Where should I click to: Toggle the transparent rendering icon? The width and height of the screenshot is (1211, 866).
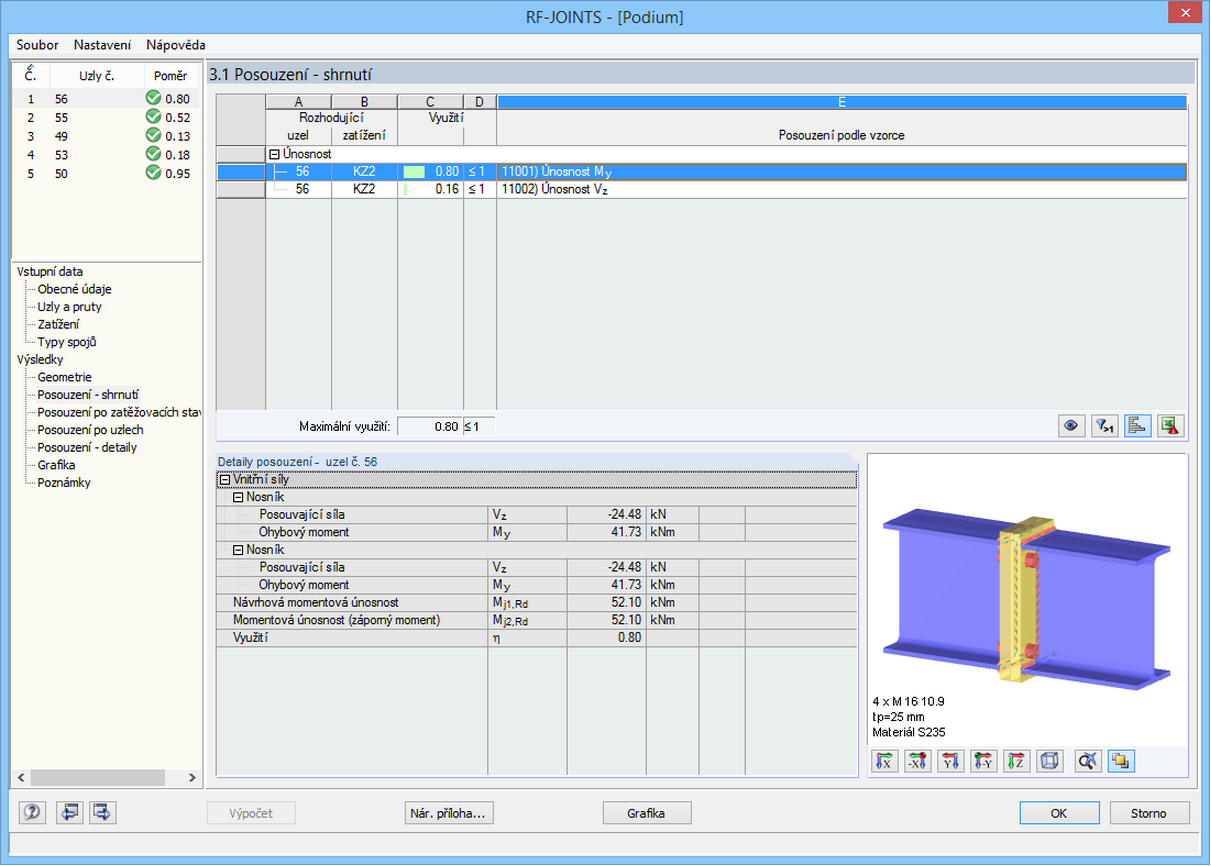[1121, 761]
